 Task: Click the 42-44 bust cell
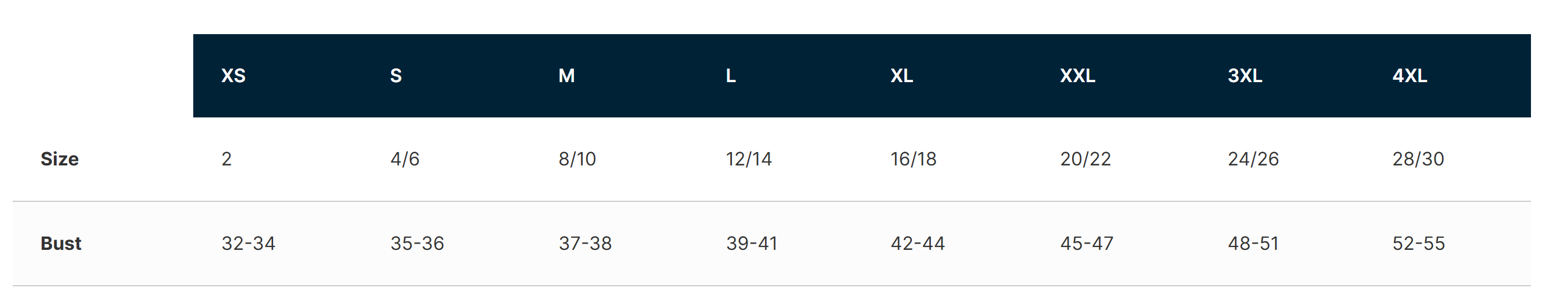tap(918, 244)
